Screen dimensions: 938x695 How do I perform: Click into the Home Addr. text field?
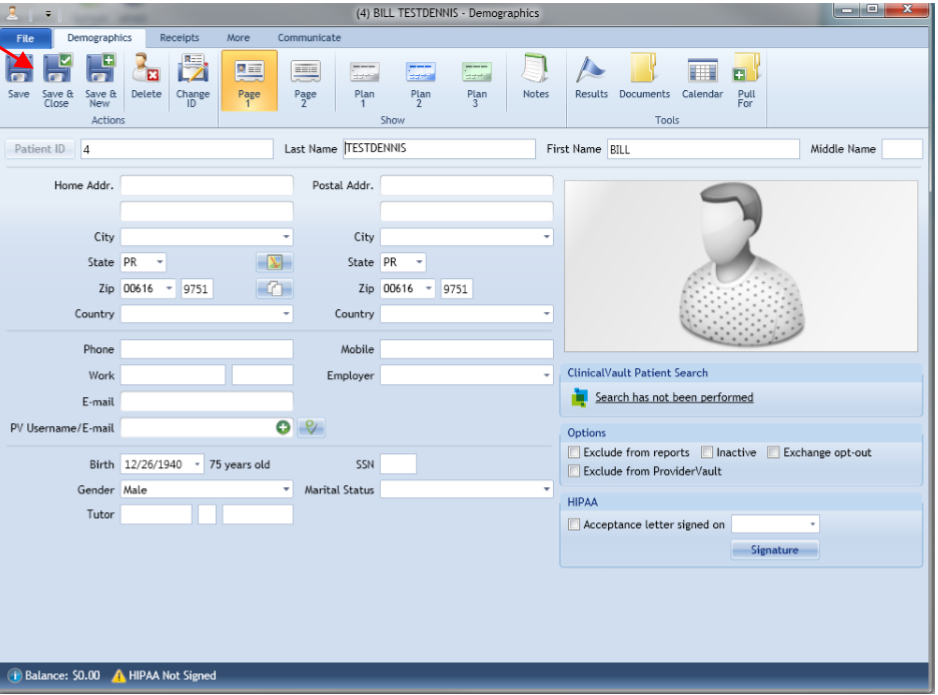[206, 186]
